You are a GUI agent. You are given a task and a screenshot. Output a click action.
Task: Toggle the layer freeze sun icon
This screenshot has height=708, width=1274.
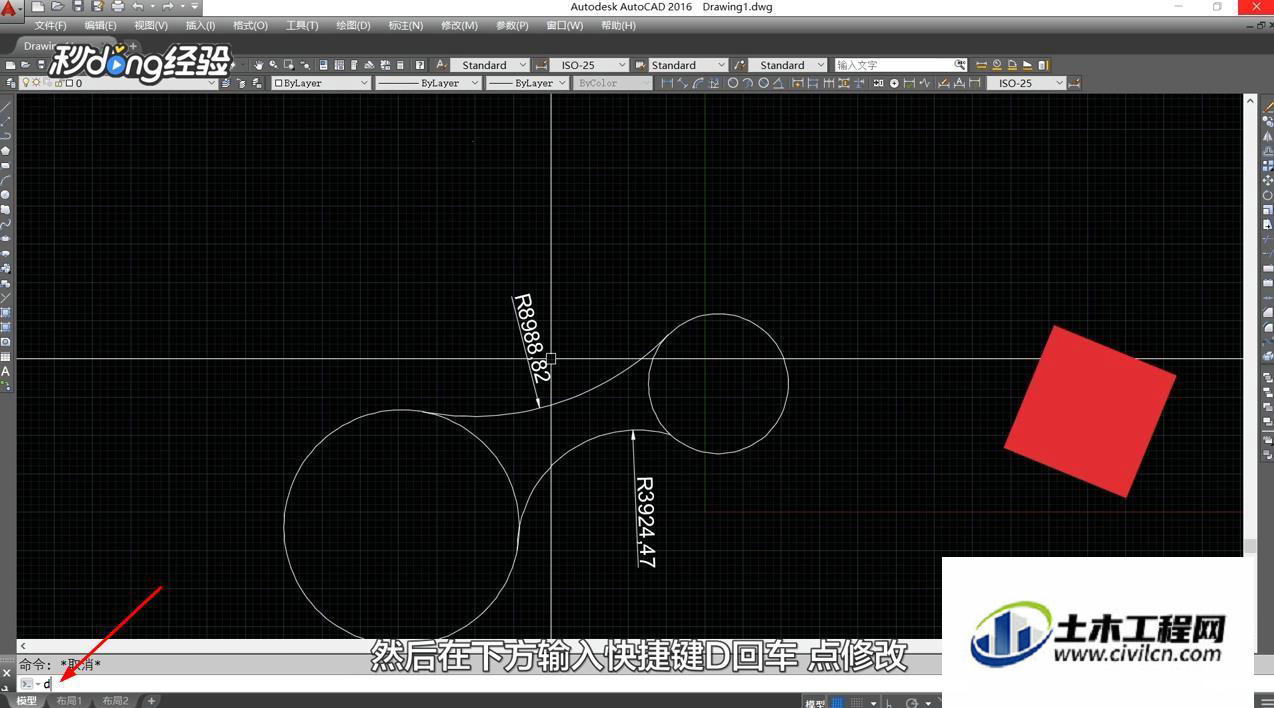tap(36, 83)
